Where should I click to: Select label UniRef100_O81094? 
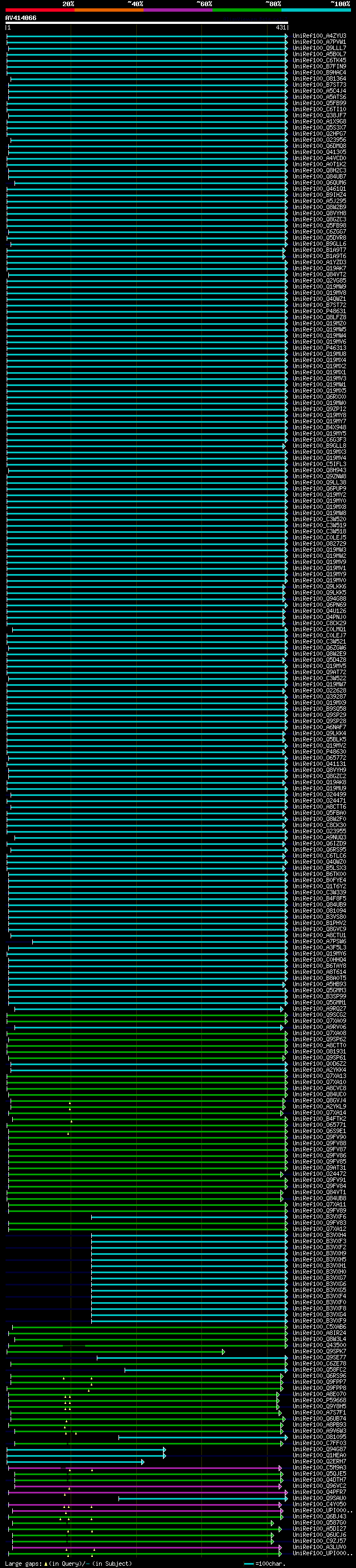pyautogui.click(x=319, y=911)
